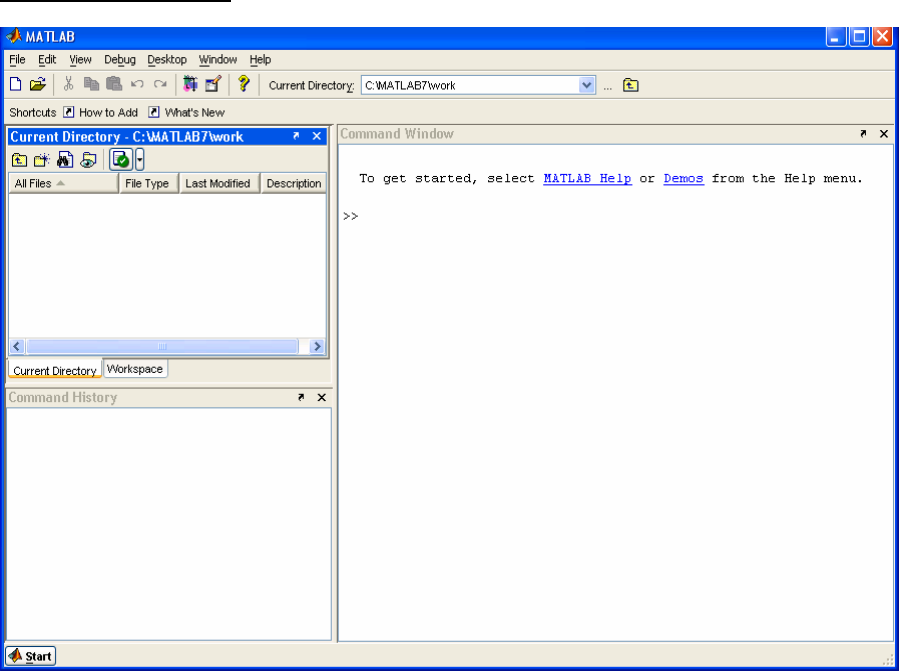
Task: Click the Undo arrow icon
Action: click(137, 84)
